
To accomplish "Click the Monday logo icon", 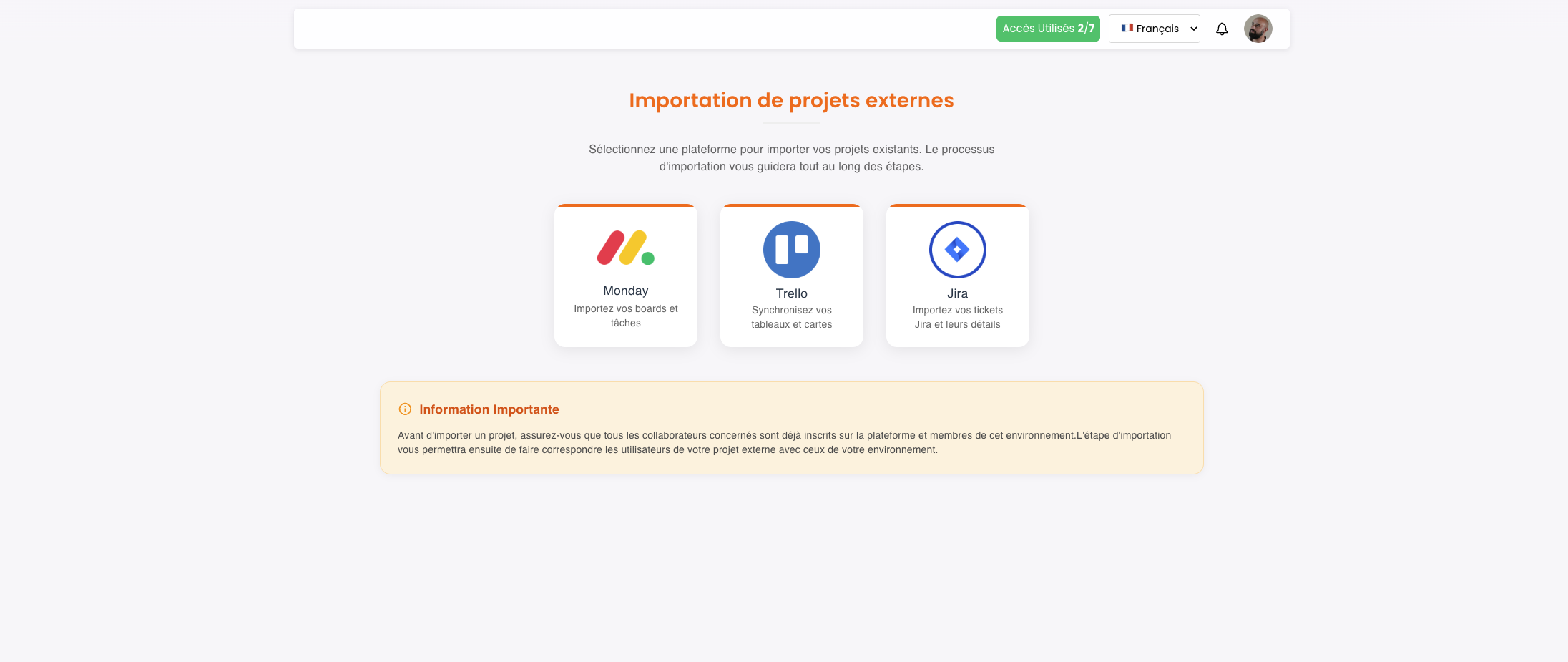I will 626,248.
